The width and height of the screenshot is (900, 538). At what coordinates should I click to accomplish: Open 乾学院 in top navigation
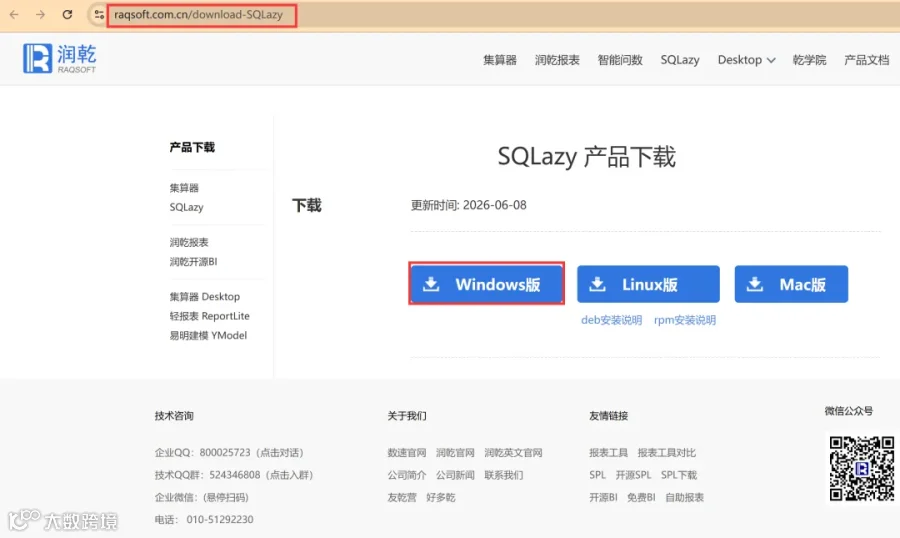809,60
